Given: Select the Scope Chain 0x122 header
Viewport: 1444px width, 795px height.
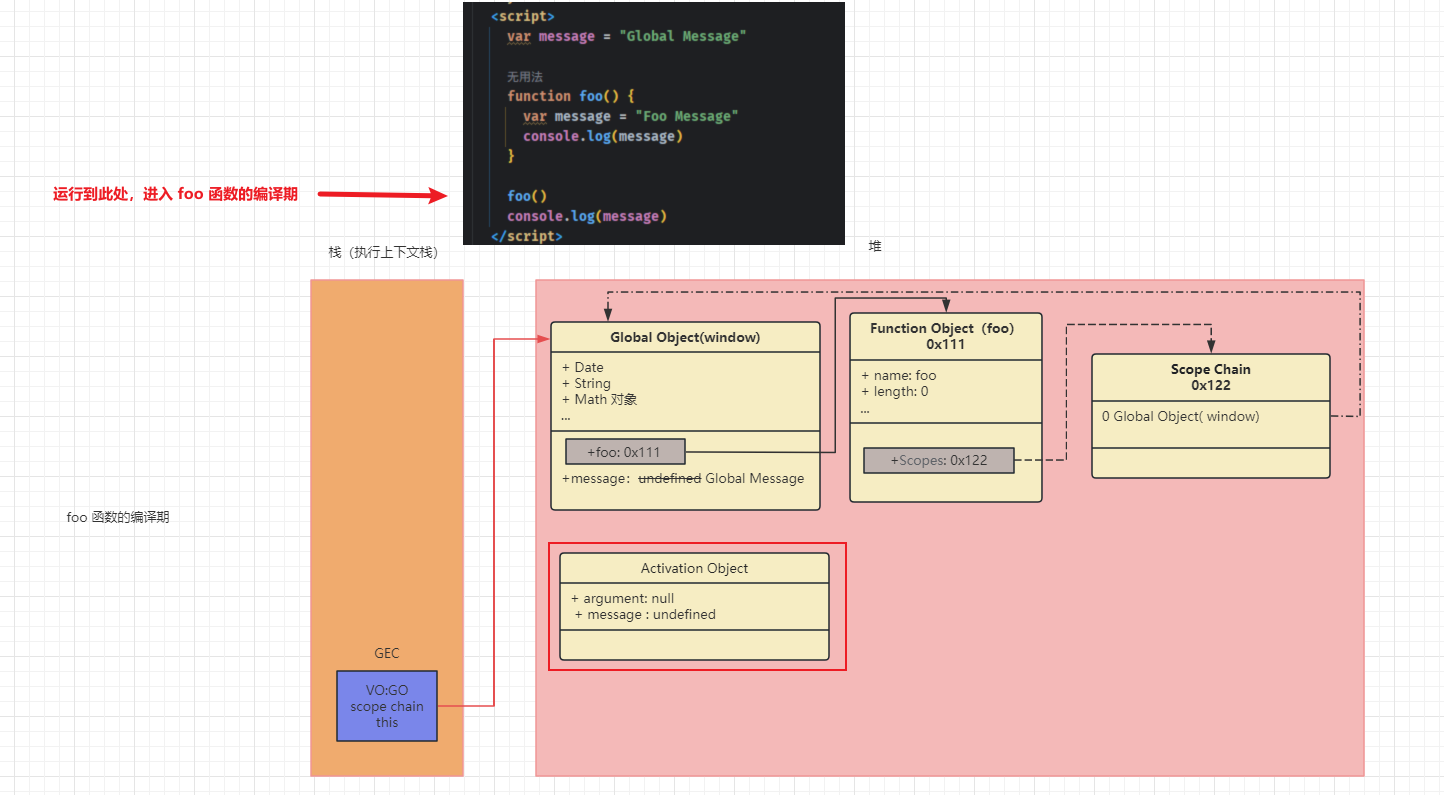Looking at the screenshot, I should point(1210,377).
